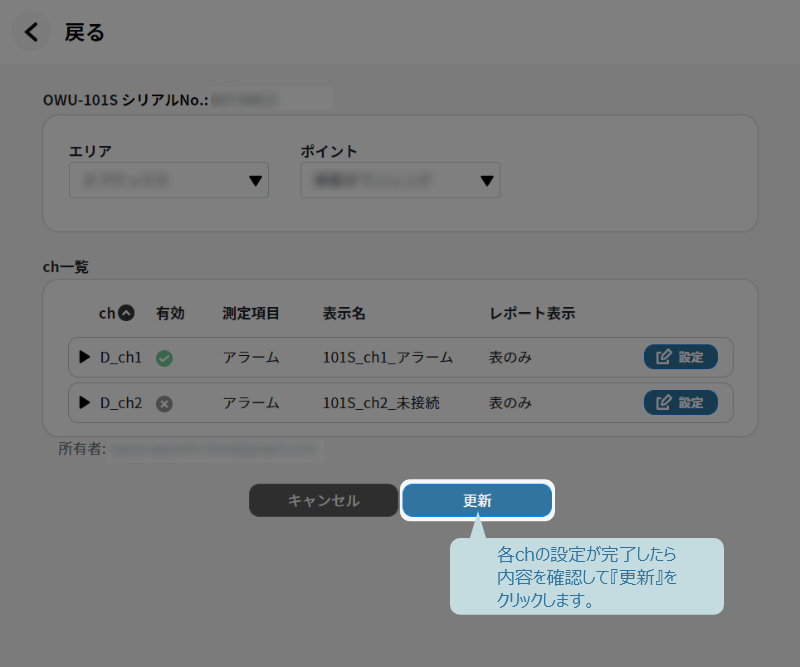The image size is (800, 667).
Task: Click the 測定項目 column header
Action: (x=251, y=313)
